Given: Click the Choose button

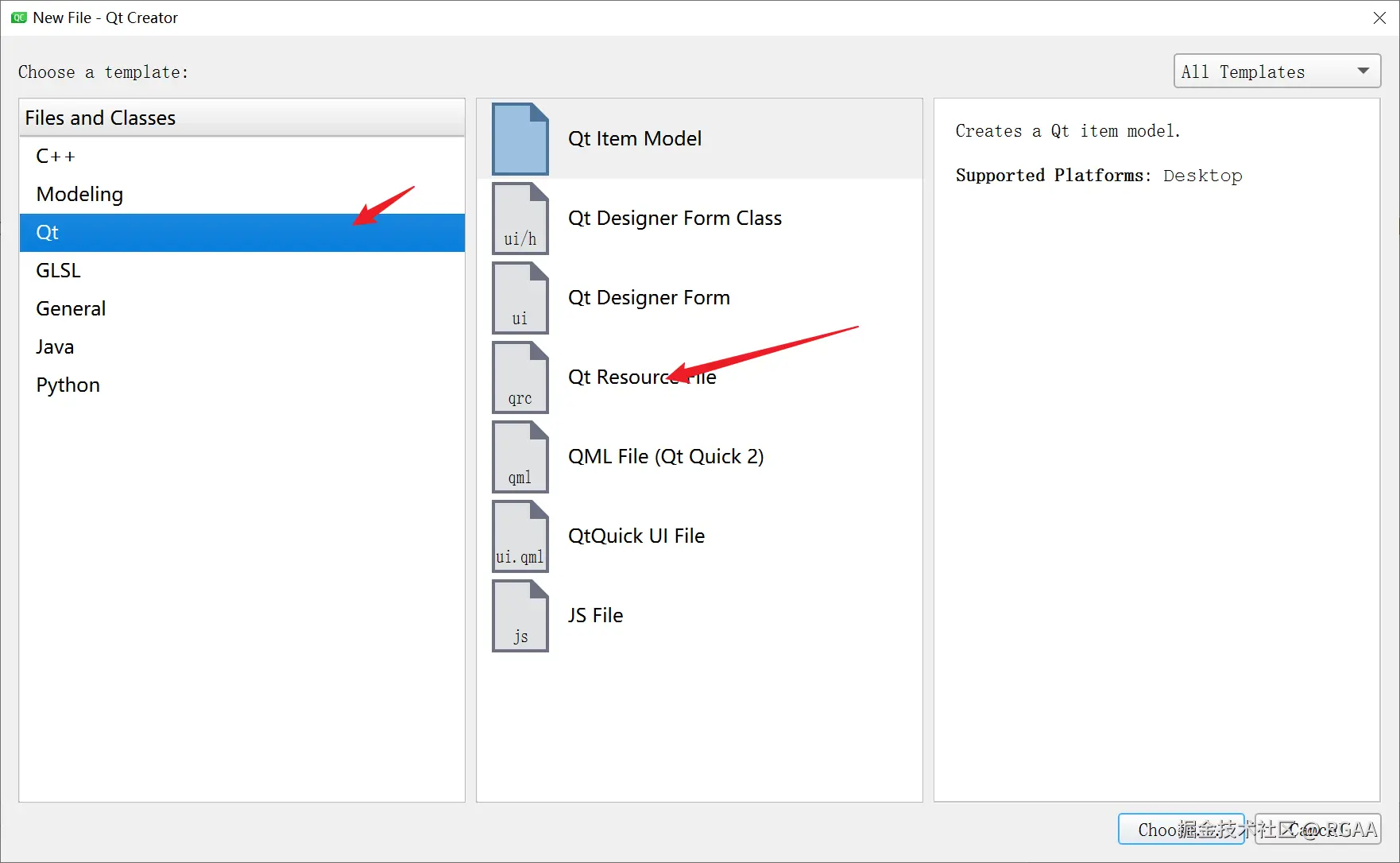Looking at the screenshot, I should (x=1181, y=830).
